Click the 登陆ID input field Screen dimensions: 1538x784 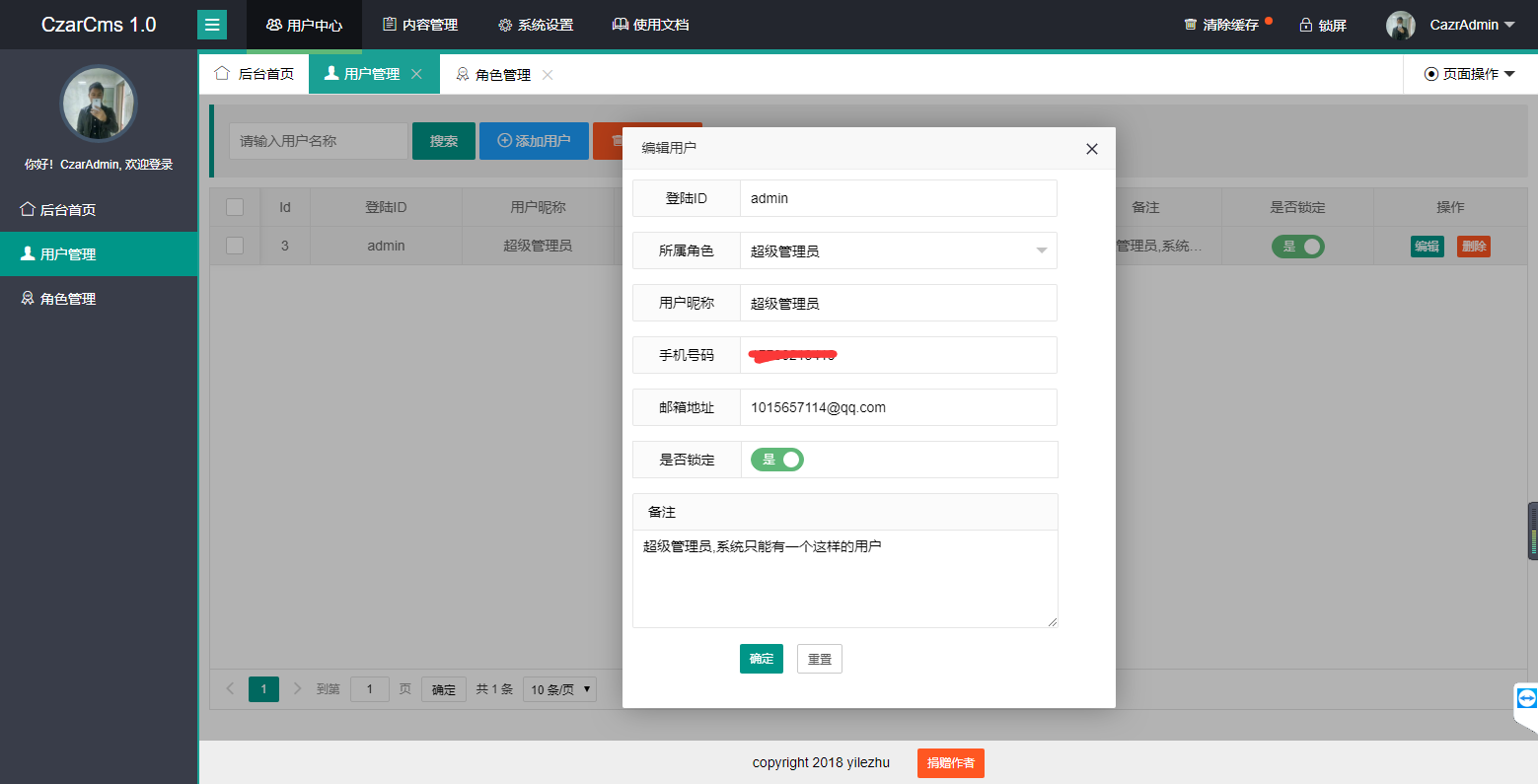(899, 198)
